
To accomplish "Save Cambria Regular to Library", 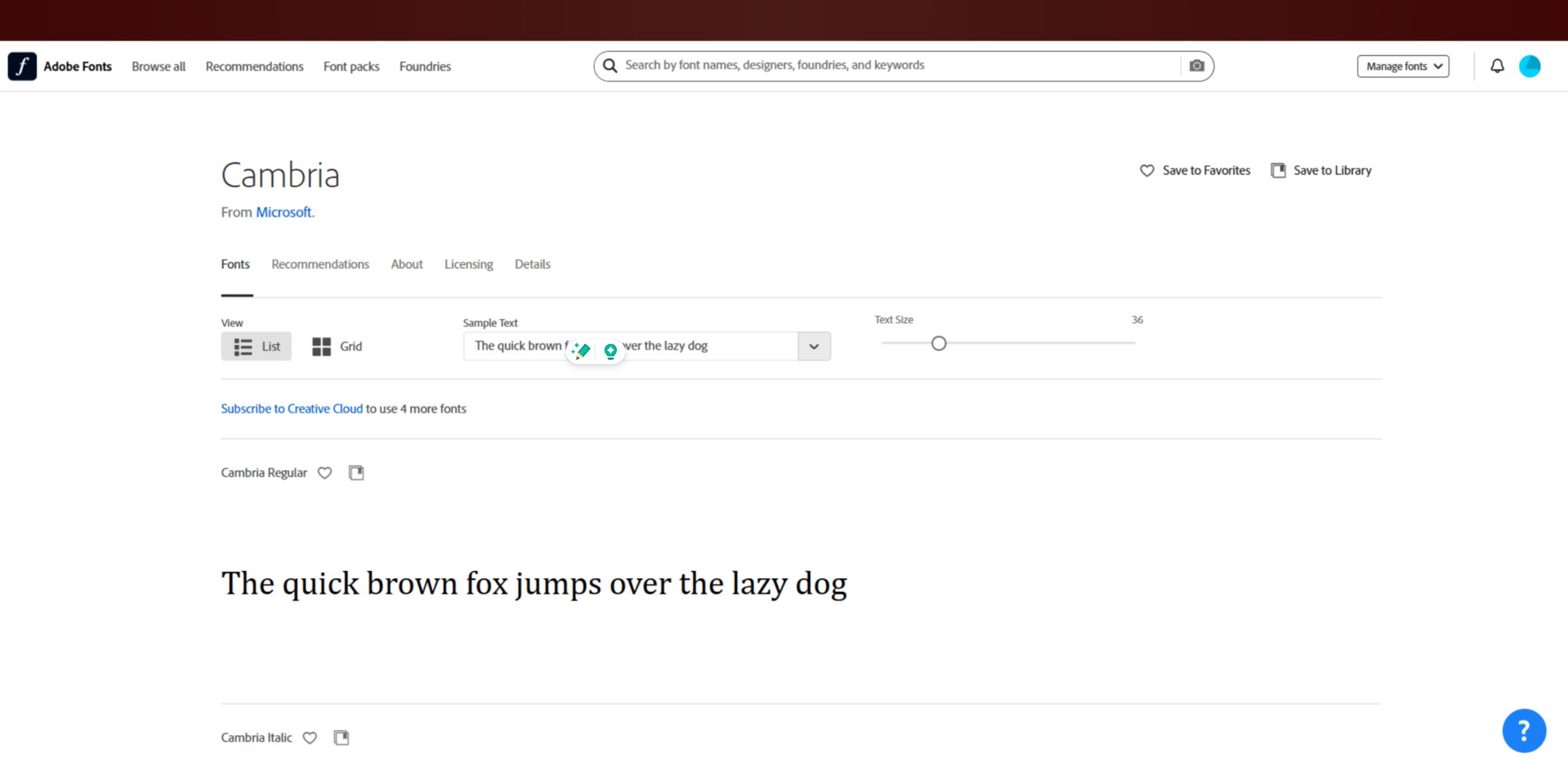I will click(357, 472).
